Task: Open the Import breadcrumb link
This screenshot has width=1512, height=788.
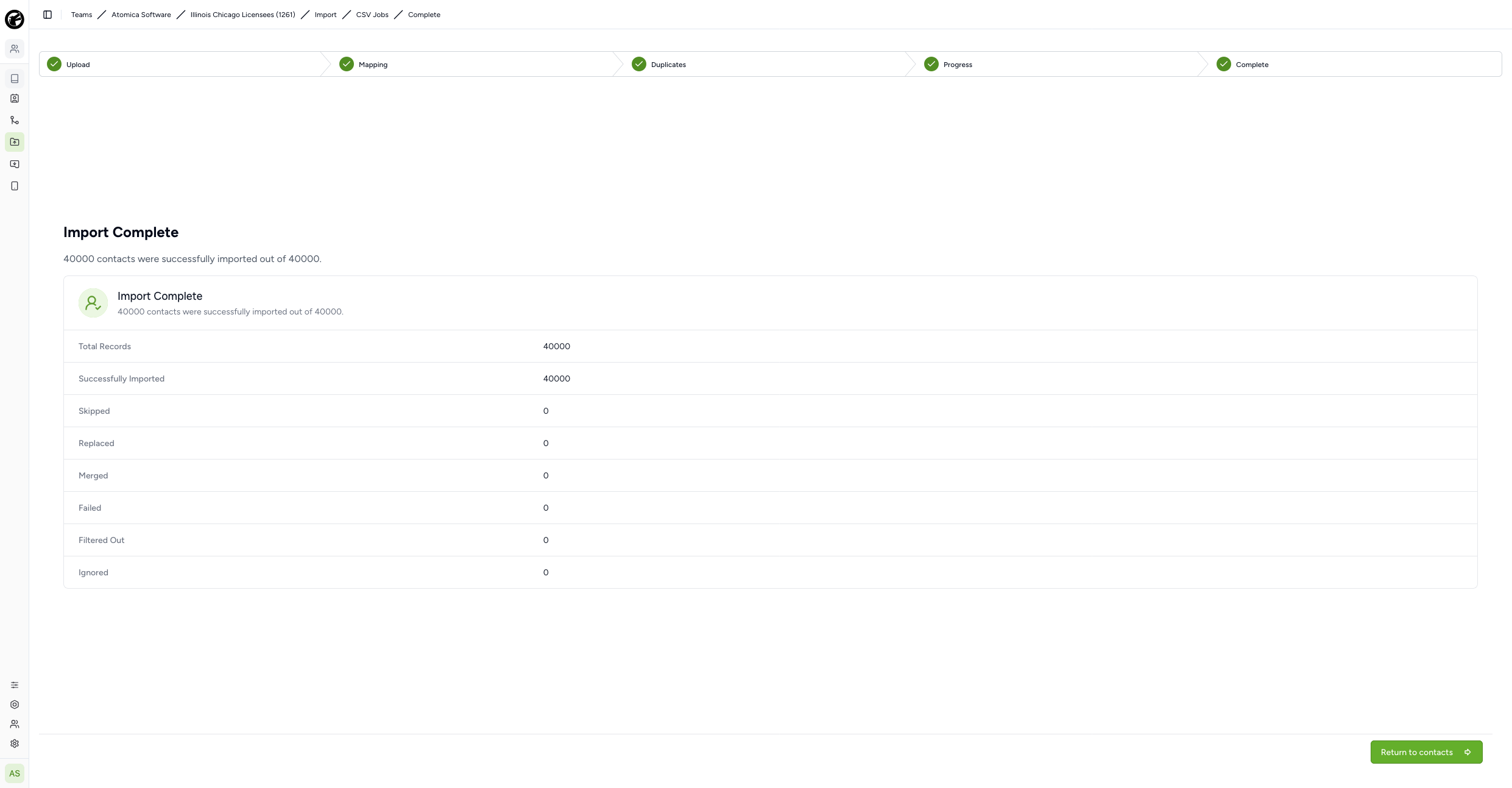Action: click(x=325, y=15)
